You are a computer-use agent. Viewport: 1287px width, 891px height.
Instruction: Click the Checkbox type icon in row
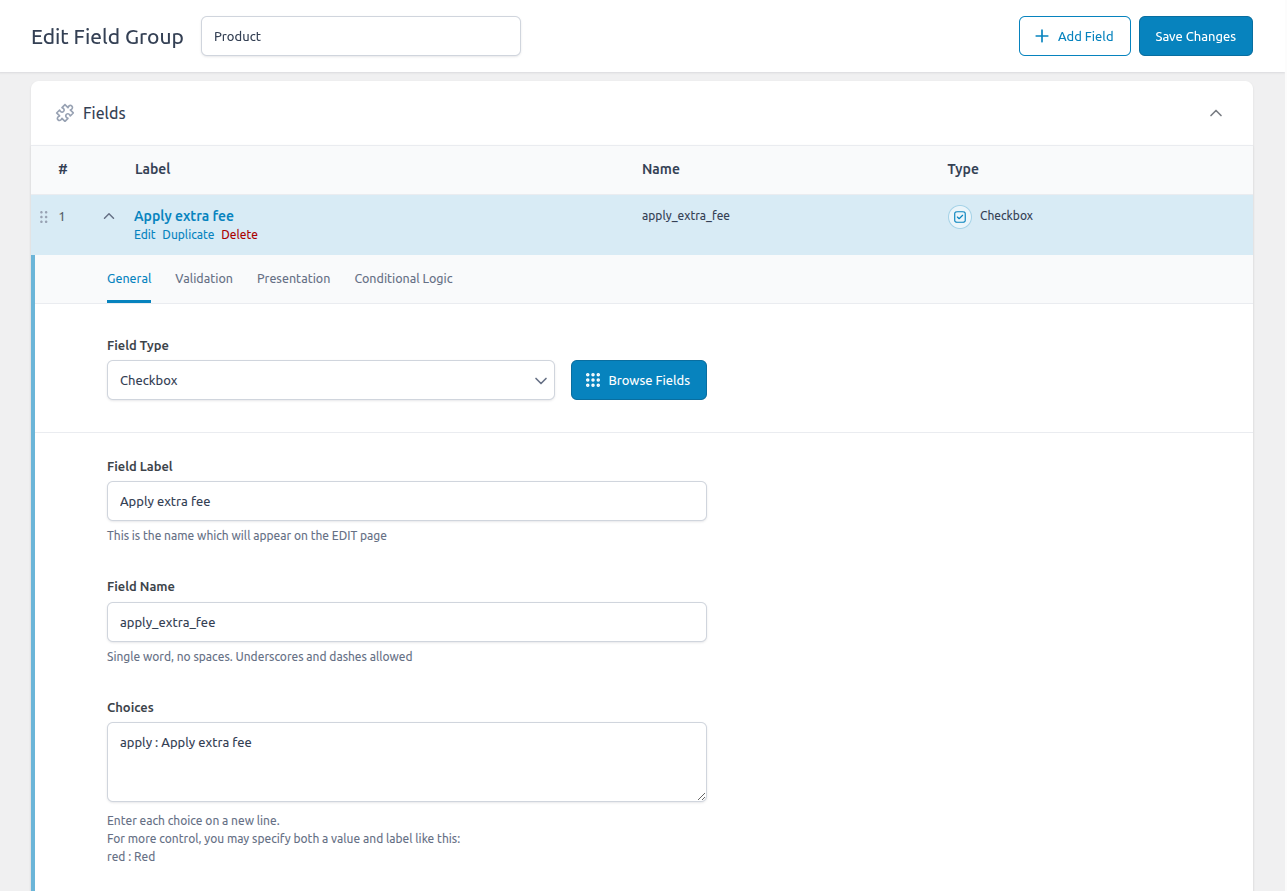point(959,217)
